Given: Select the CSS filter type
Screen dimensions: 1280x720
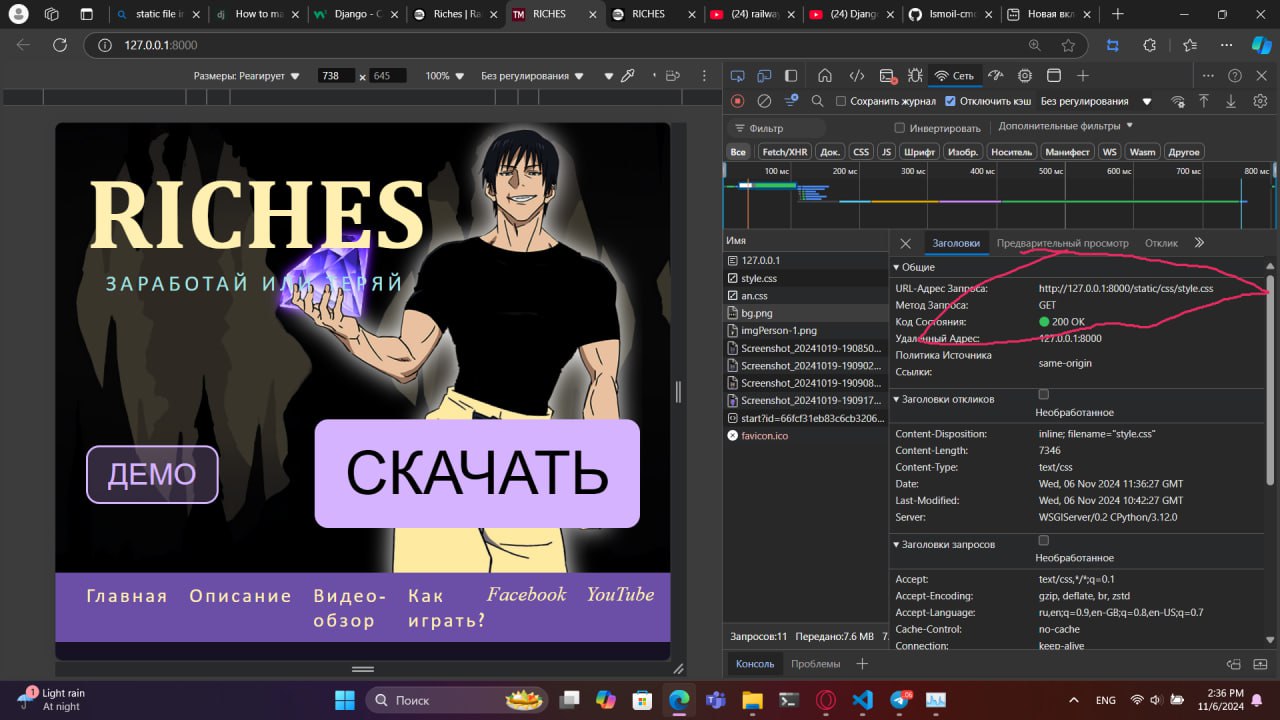Looking at the screenshot, I should (x=860, y=152).
